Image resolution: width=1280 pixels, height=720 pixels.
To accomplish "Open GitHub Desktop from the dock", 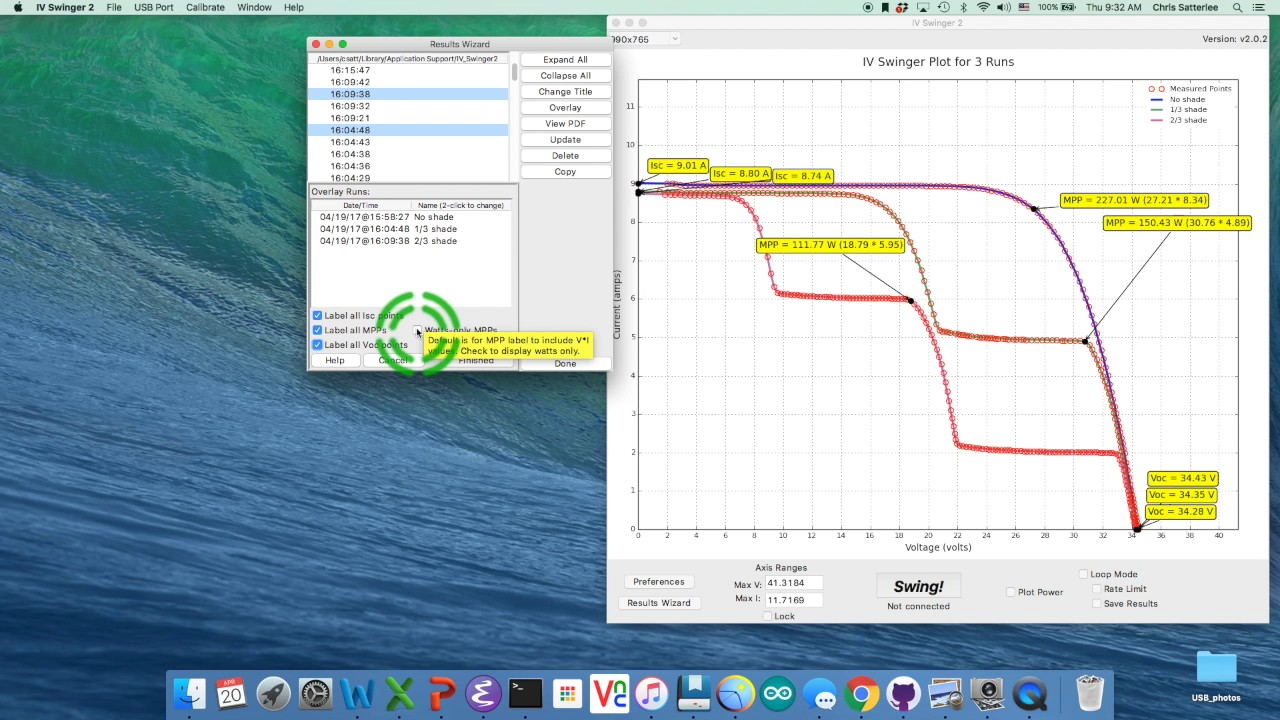I will click(903, 693).
